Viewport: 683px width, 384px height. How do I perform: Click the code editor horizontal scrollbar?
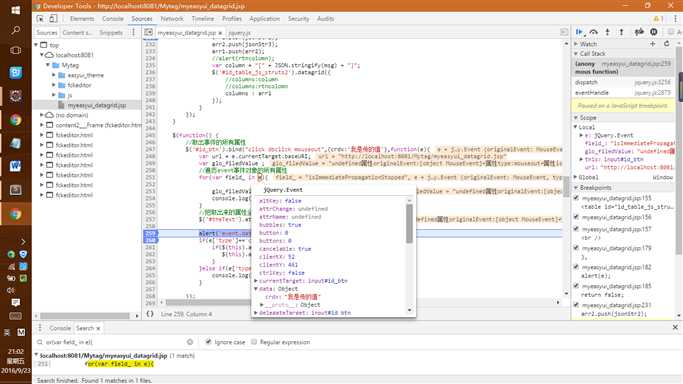(x=208, y=302)
